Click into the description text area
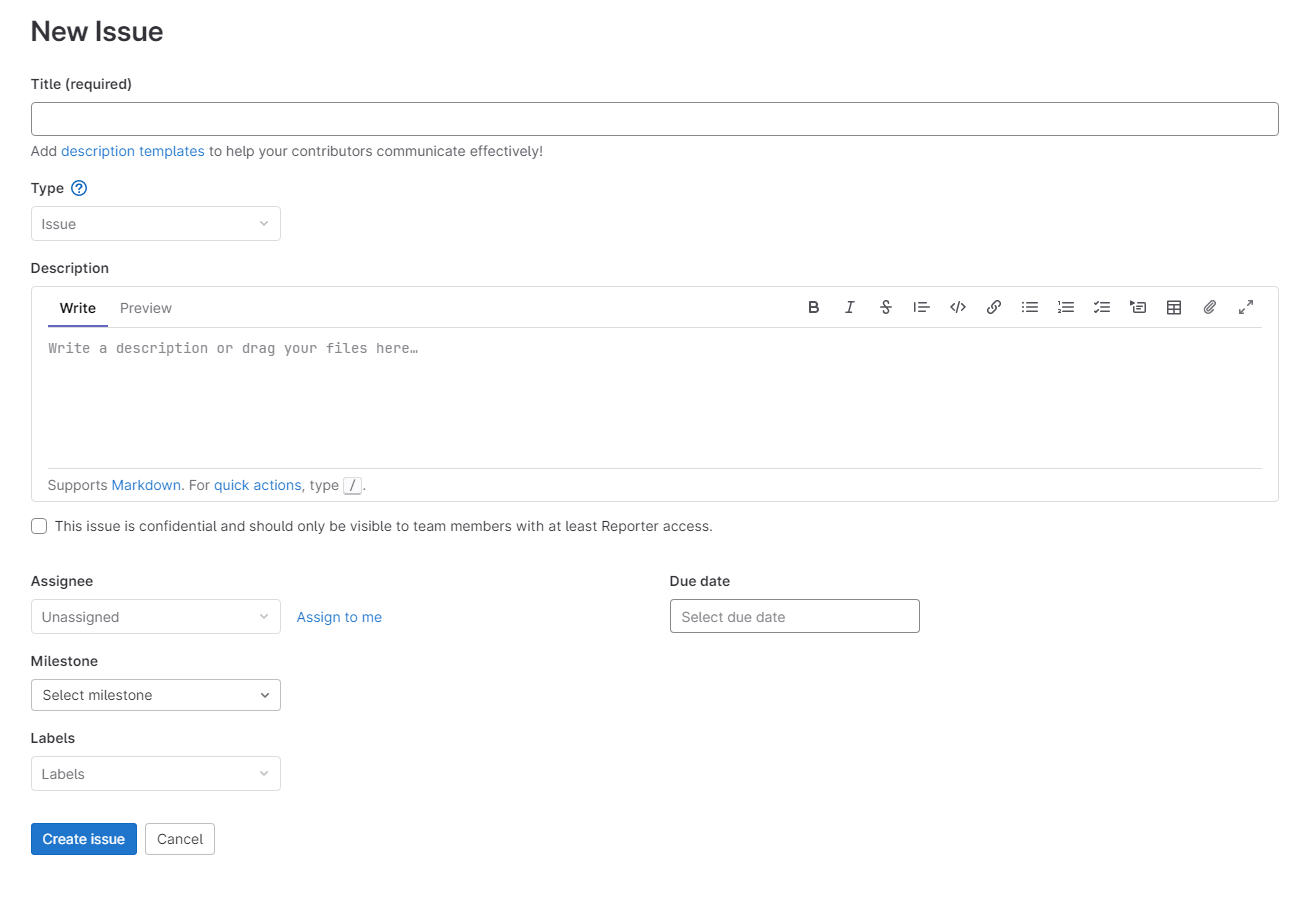Image resolution: width=1293 pixels, height=897 pixels. pyautogui.click(x=655, y=398)
